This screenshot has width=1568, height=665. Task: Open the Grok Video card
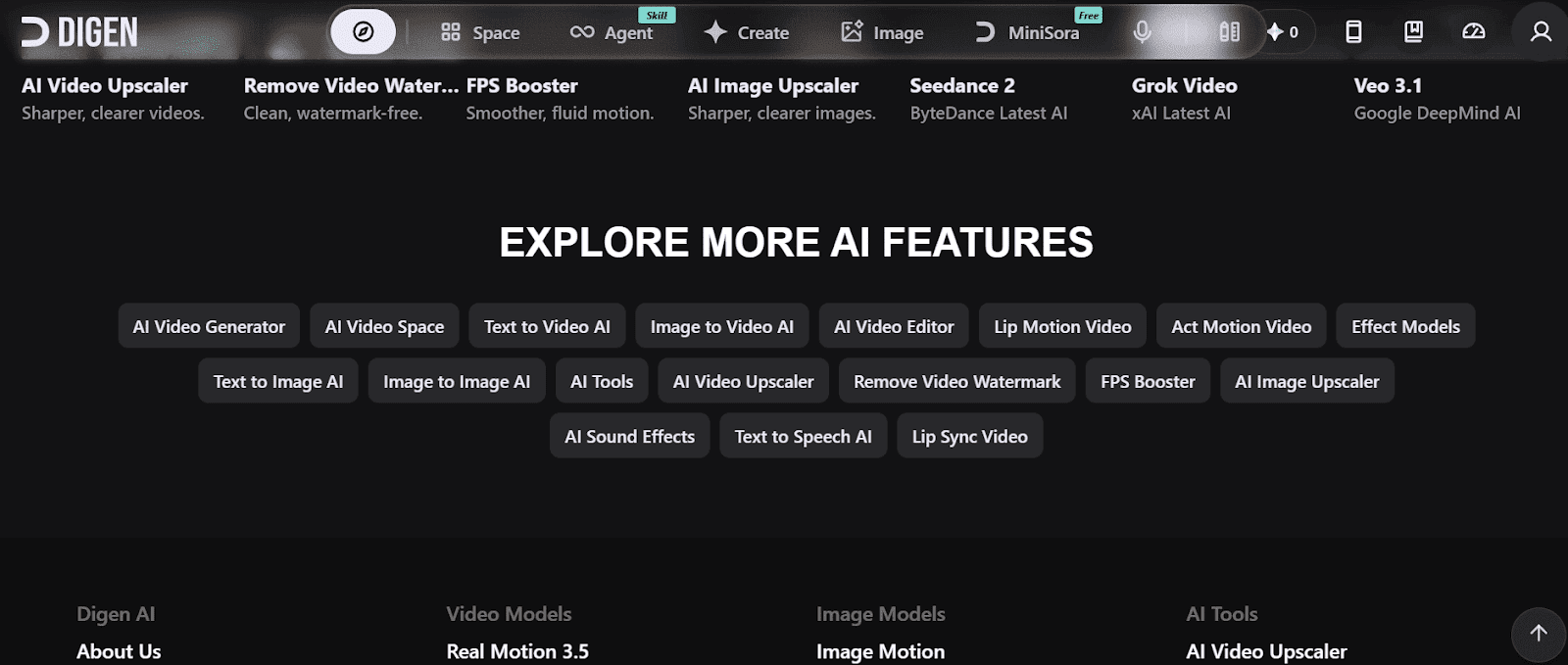coord(1184,99)
